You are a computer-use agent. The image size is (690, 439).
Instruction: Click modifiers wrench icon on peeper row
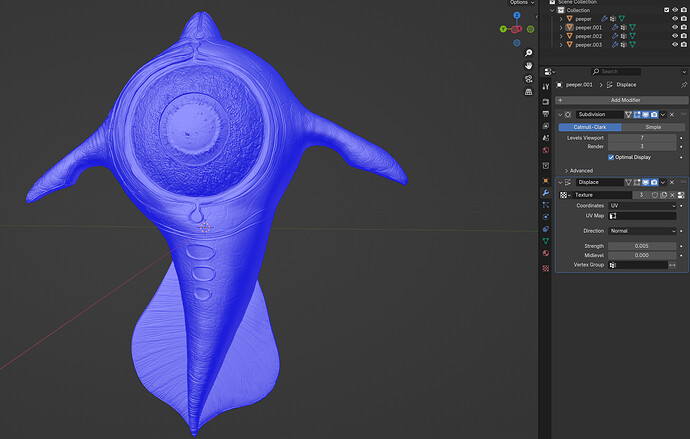[x=604, y=19]
